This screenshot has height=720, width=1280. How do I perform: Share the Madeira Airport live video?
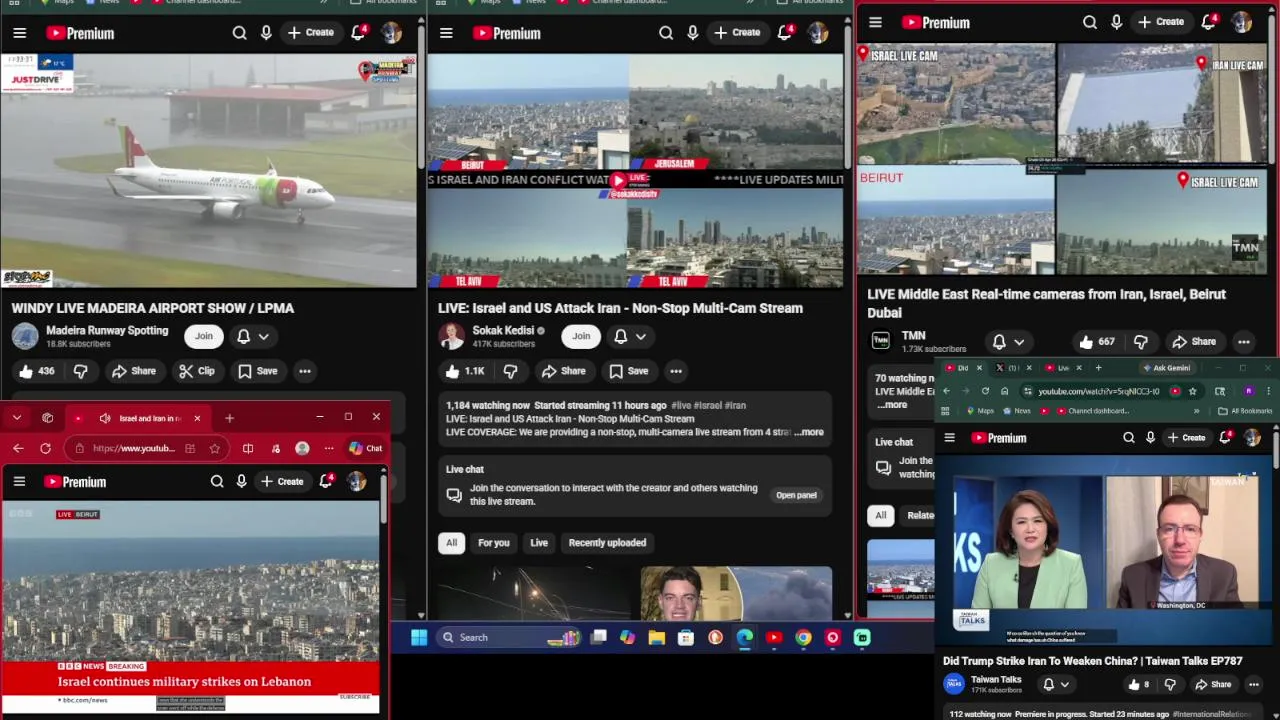coord(134,371)
